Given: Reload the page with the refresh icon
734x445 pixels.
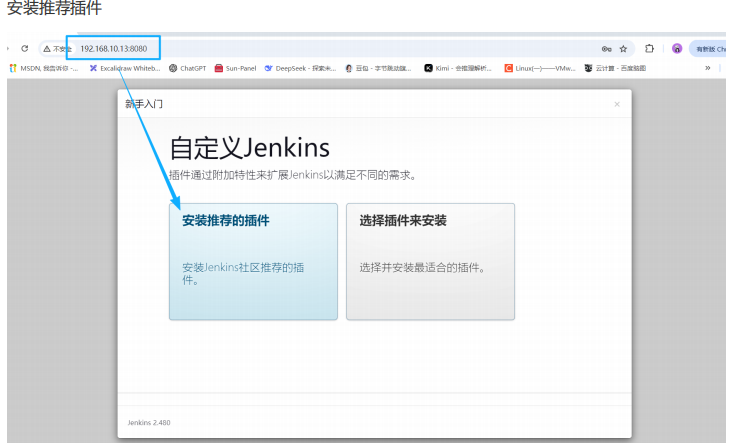Looking at the screenshot, I should click(x=25, y=49).
